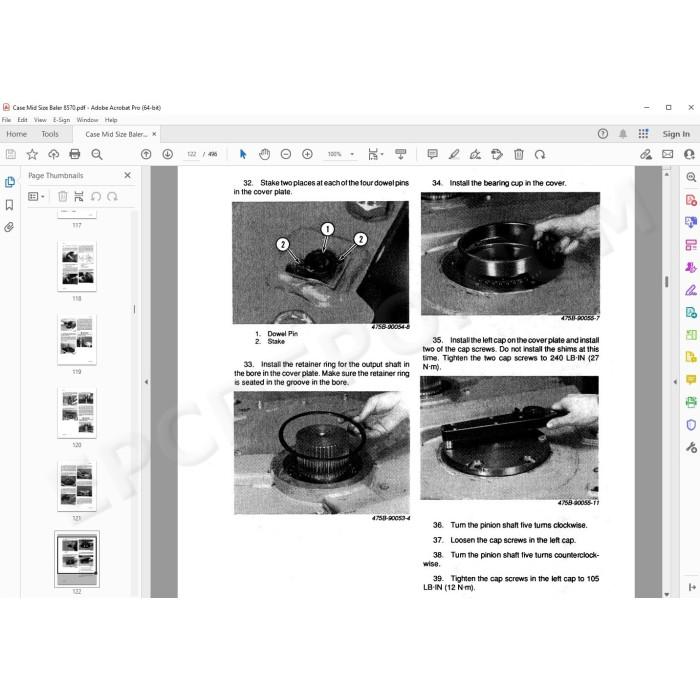Rotate thumbnail counterclockwise in panel

(96, 196)
